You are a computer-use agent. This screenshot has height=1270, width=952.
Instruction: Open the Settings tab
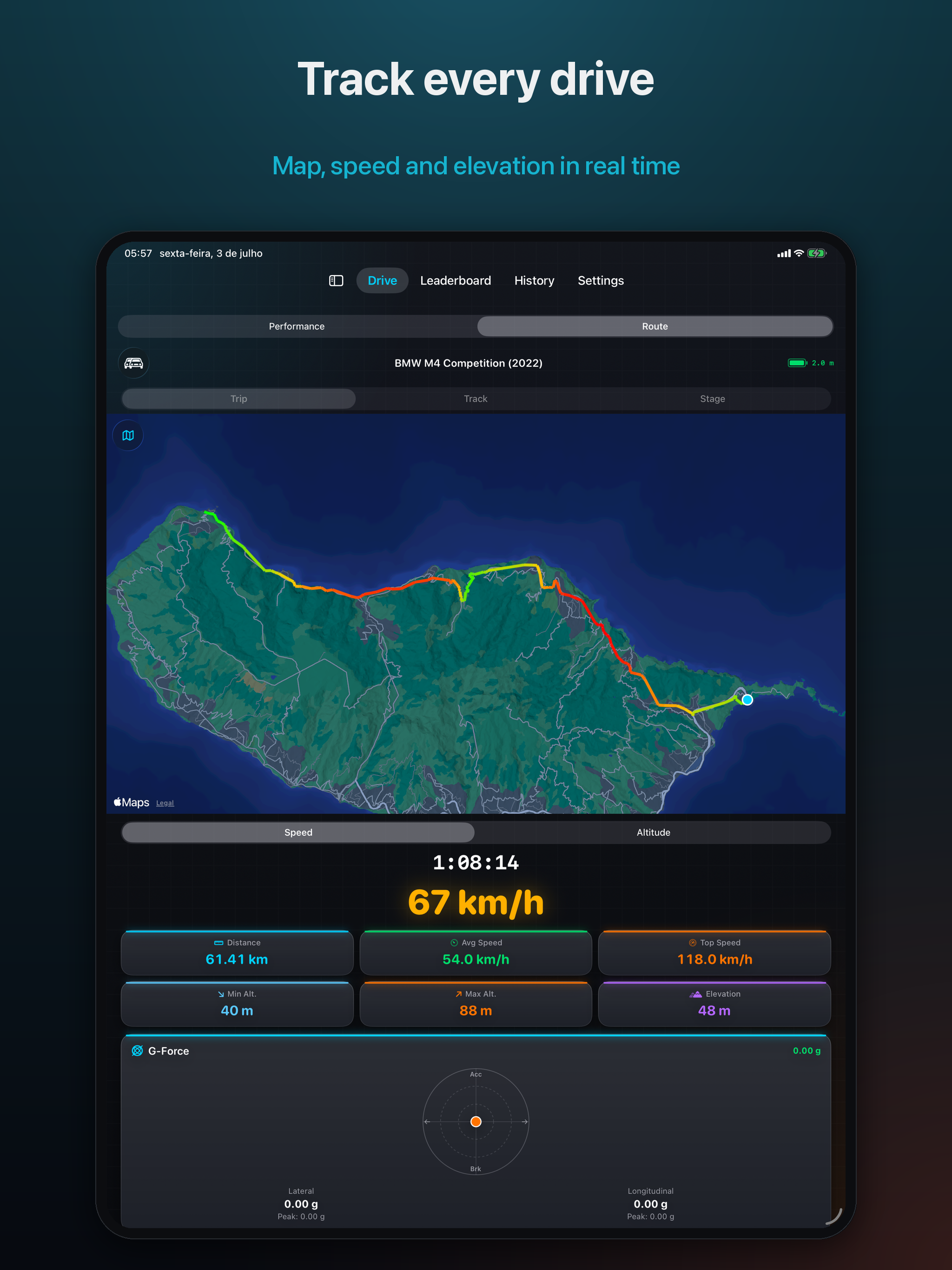601,280
